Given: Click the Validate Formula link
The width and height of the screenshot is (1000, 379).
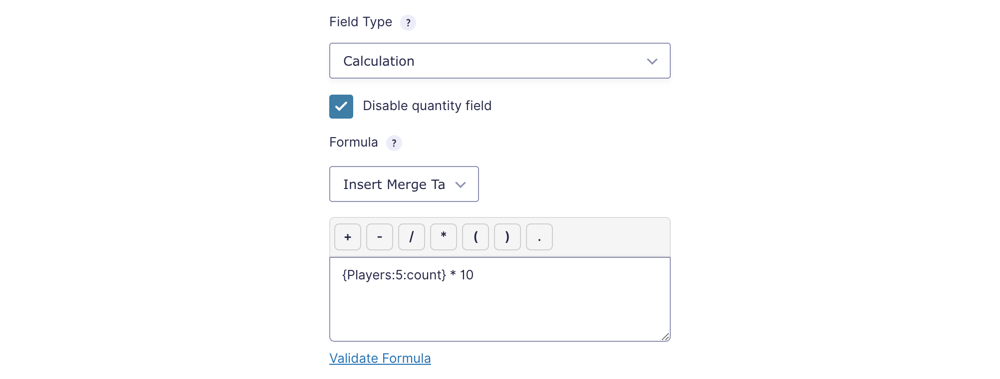Looking at the screenshot, I should click(x=380, y=359).
